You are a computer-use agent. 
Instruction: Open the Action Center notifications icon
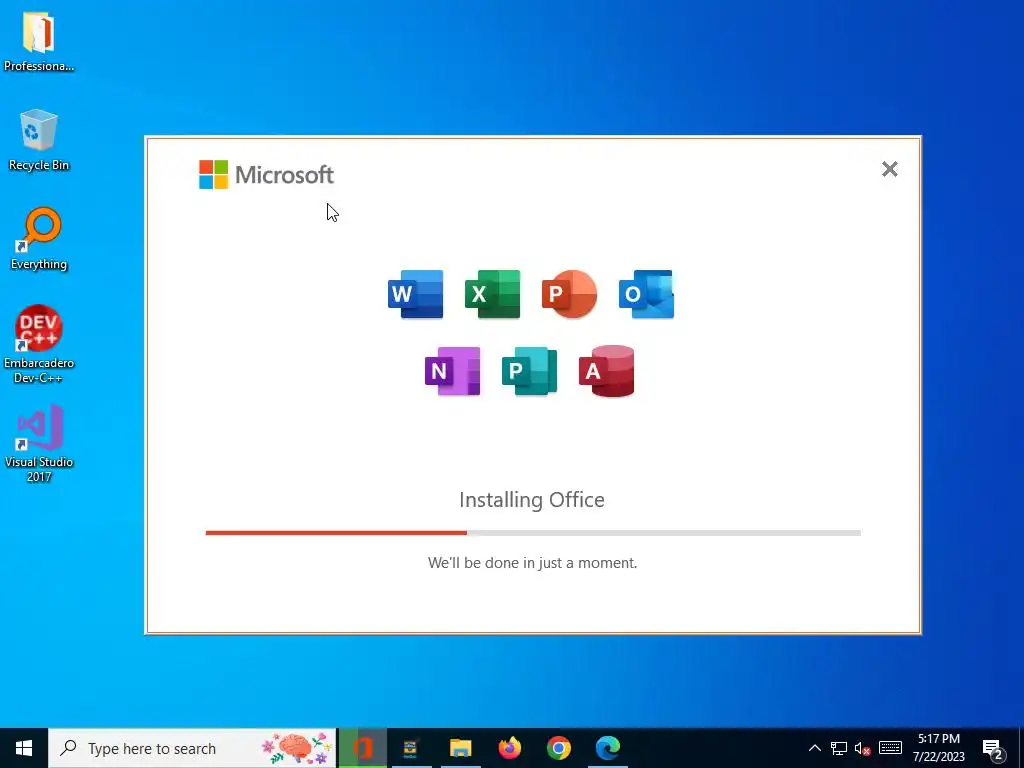coord(993,748)
